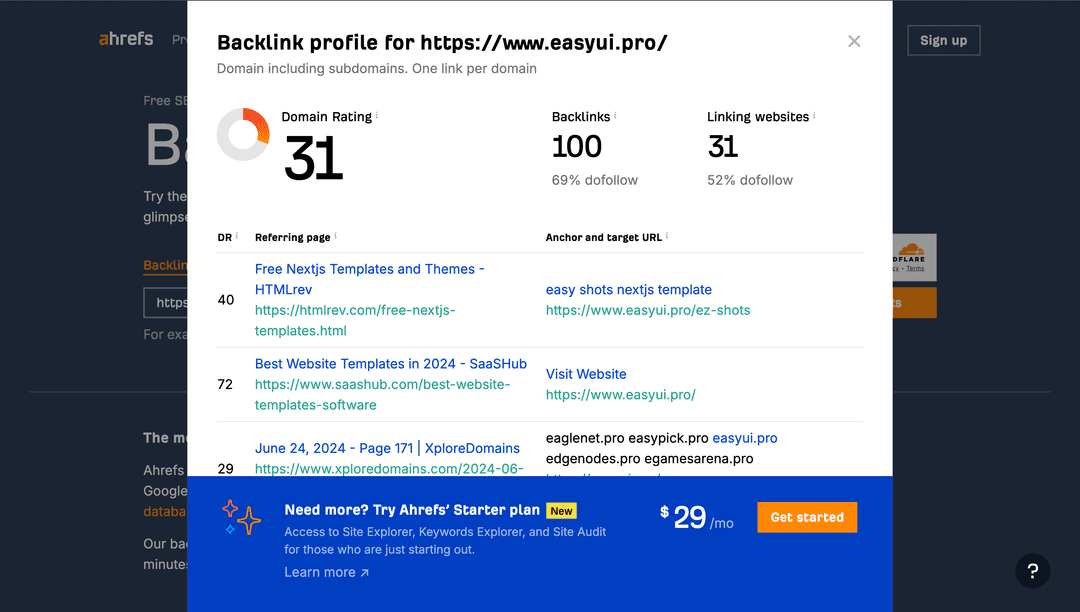Viewport: 1080px width, 612px height.
Task: Click the easyui.pro anchor link
Action: [744, 437]
